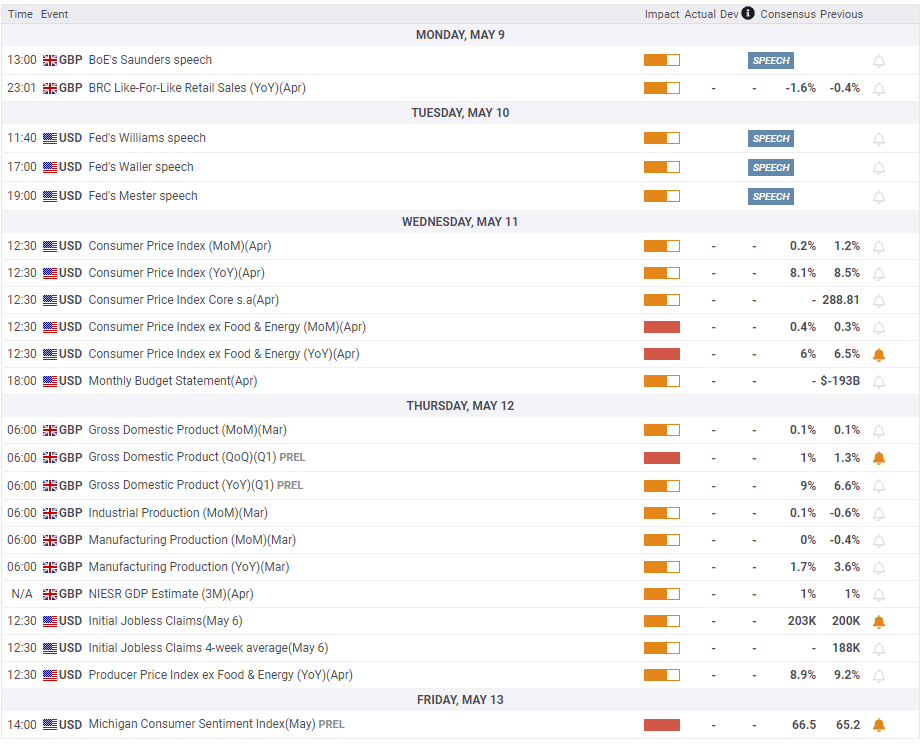Screen dimensions: 922x745
Task: Toggle alert bell for BoE's Saunders speech
Action: pos(878,61)
